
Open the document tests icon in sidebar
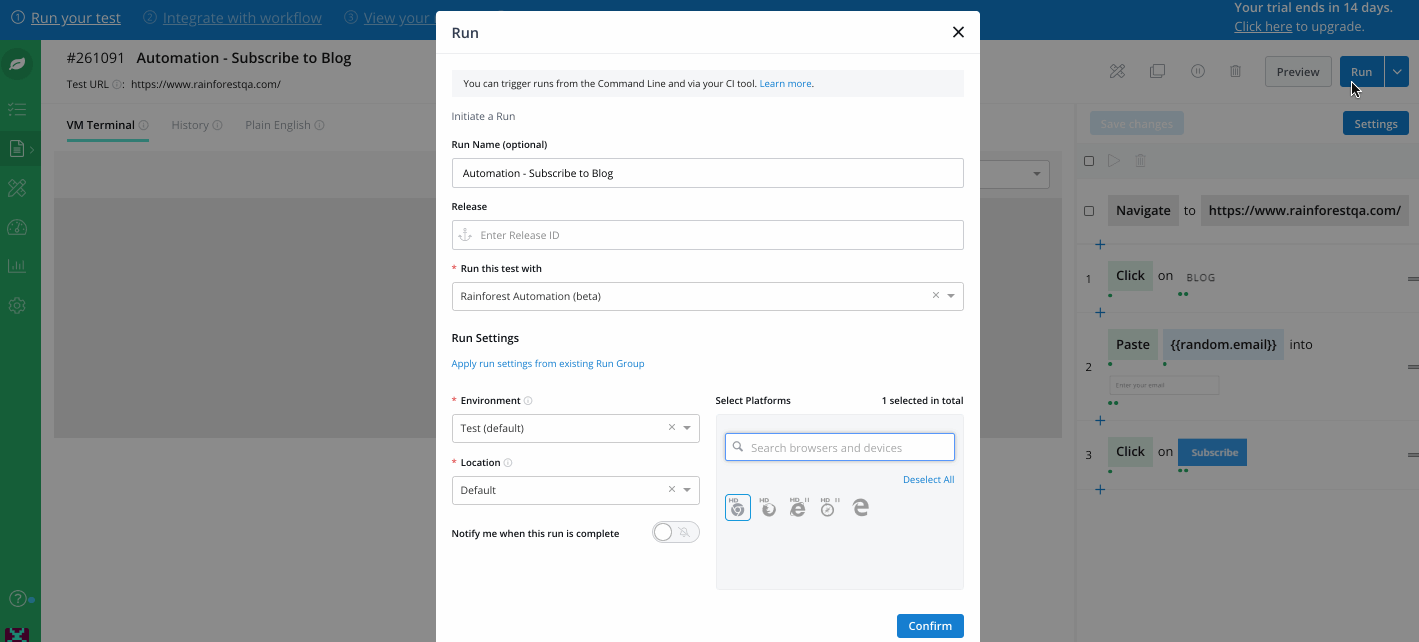(x=17, y=149)
